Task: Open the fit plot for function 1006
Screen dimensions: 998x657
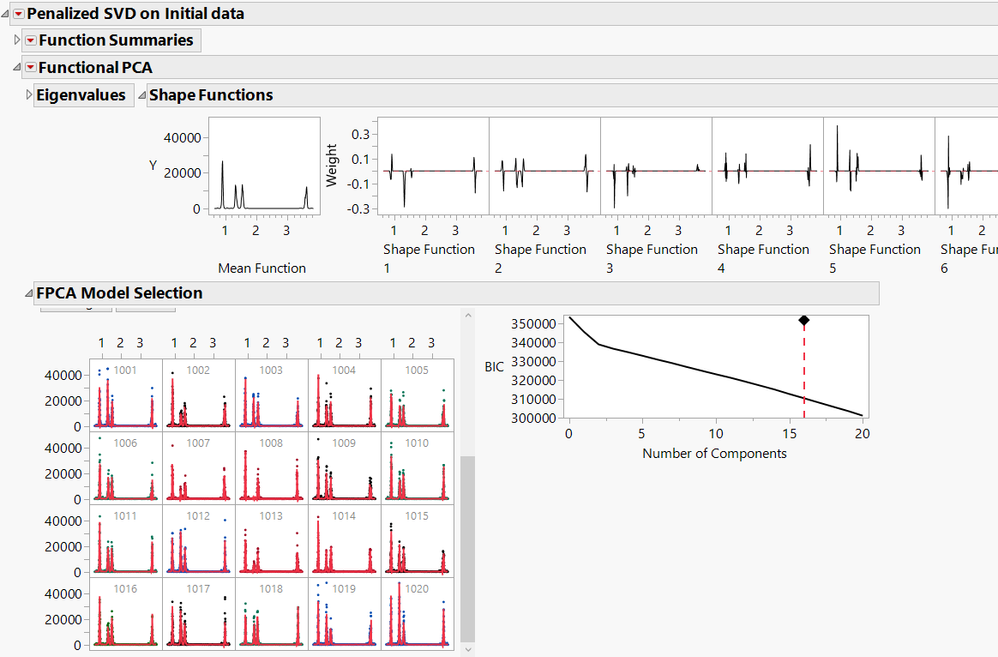Action: pyautogui.click(x=126, y=468)
